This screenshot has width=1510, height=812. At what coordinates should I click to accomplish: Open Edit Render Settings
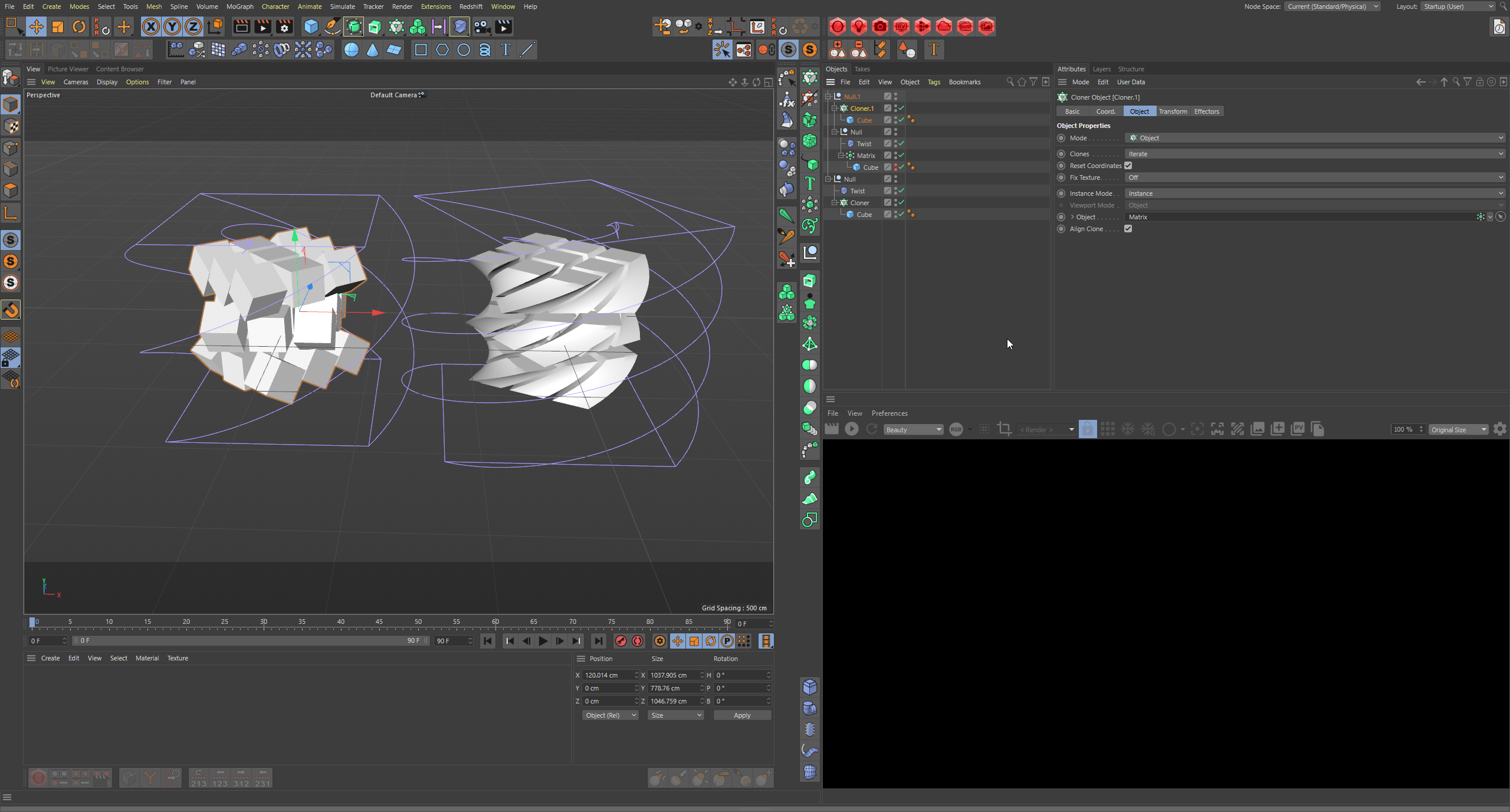coord(284,27)
